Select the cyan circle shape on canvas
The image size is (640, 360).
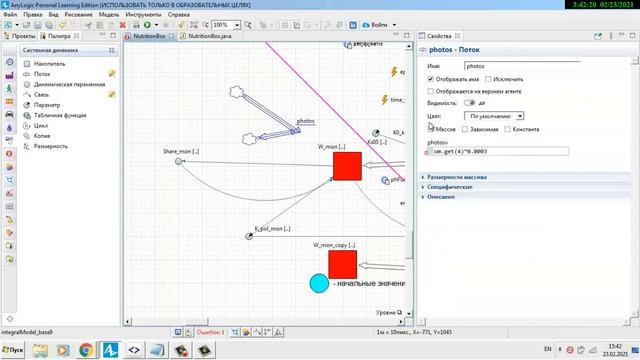[319, 283]
